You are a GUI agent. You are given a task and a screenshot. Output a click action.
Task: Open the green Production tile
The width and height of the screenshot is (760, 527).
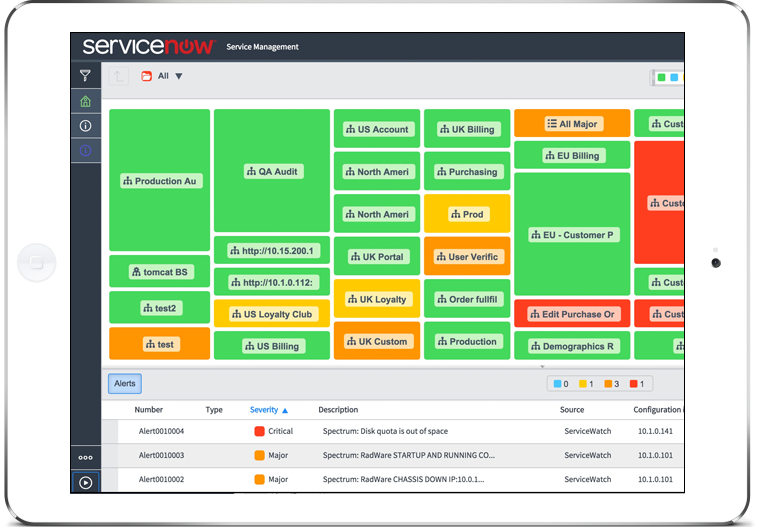coord(467,341)
